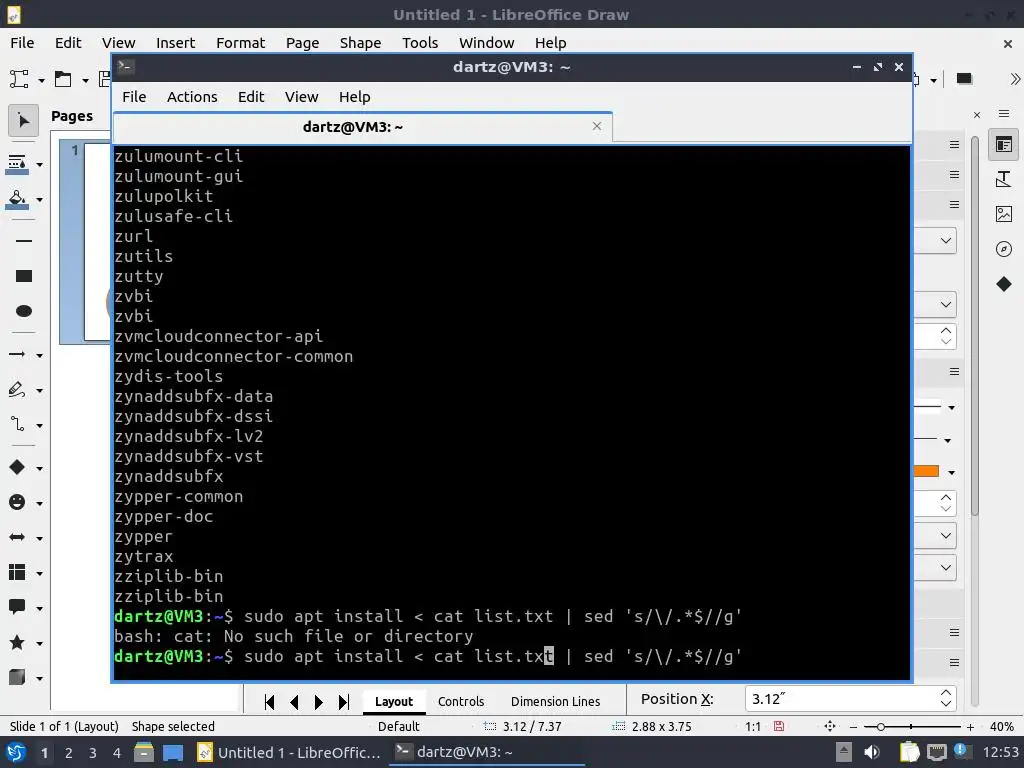This screenshot has height=768, width=1024.
Task: Open the Callout shapes tool
Action: coord(17,607)
